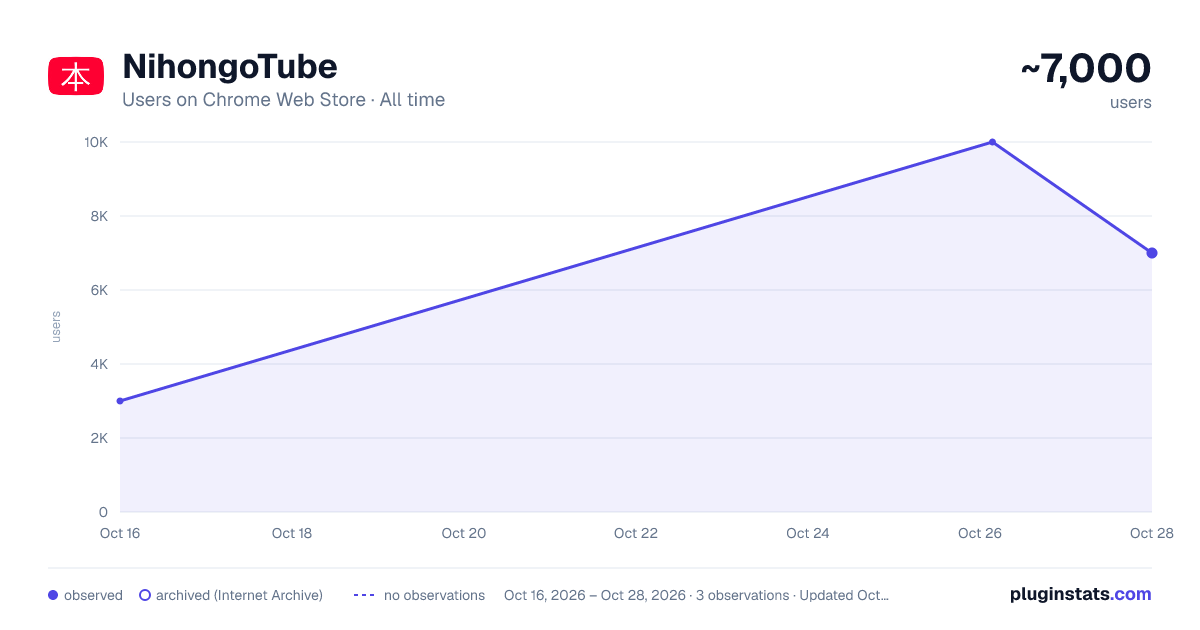Screen dimensions: 1200x630
Task: Click the vertical 'users' axis title
Action: click(56, 327)
